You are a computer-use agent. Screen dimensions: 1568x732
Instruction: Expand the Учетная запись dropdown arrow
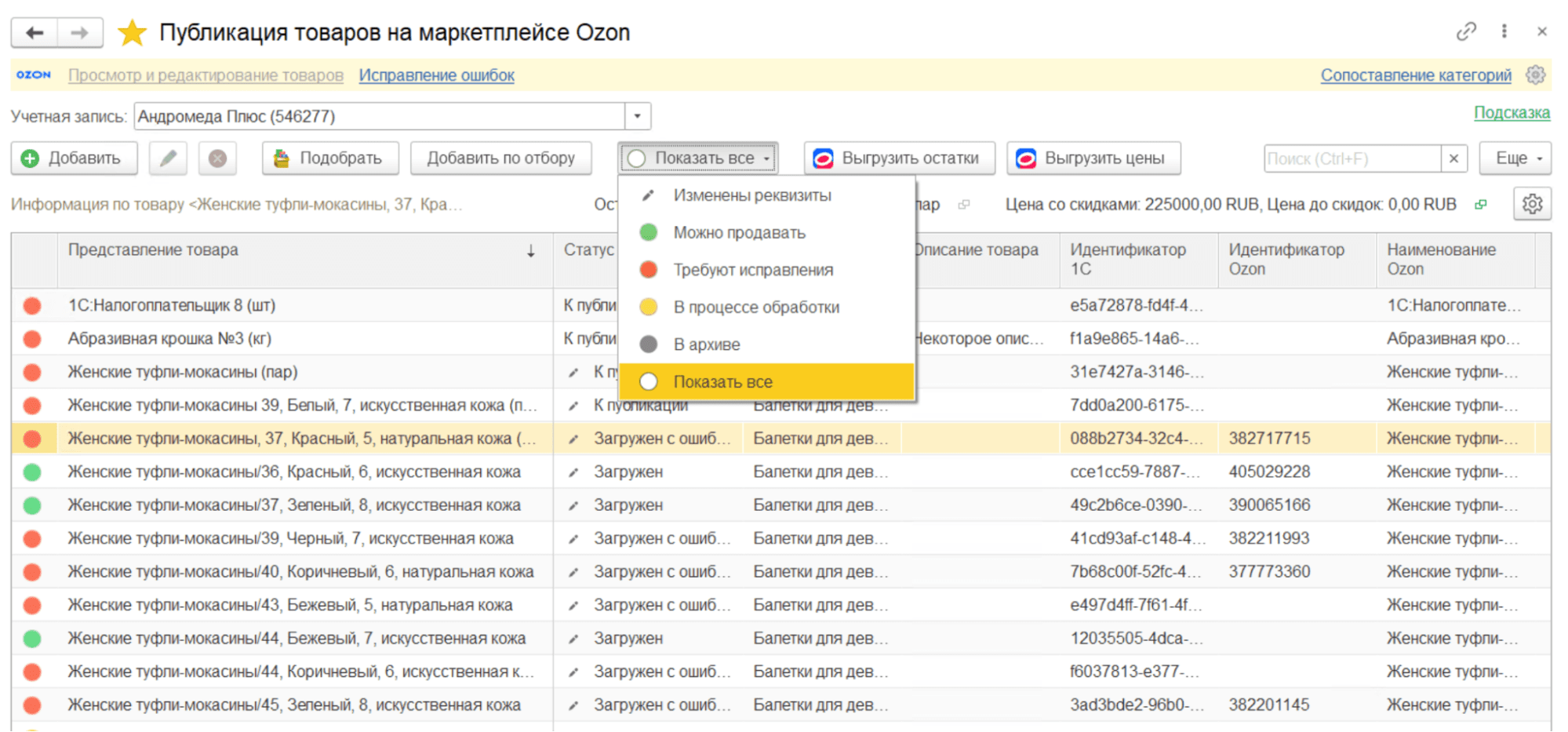pos(638,117)
